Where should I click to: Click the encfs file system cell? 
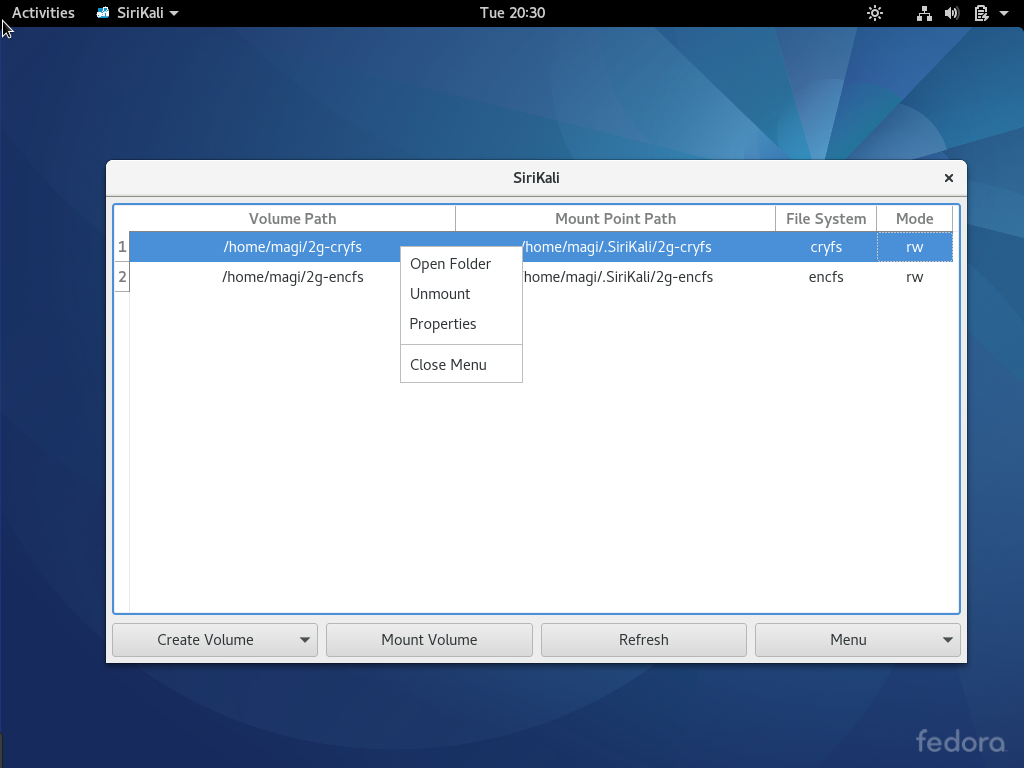(x=826, y=277)
